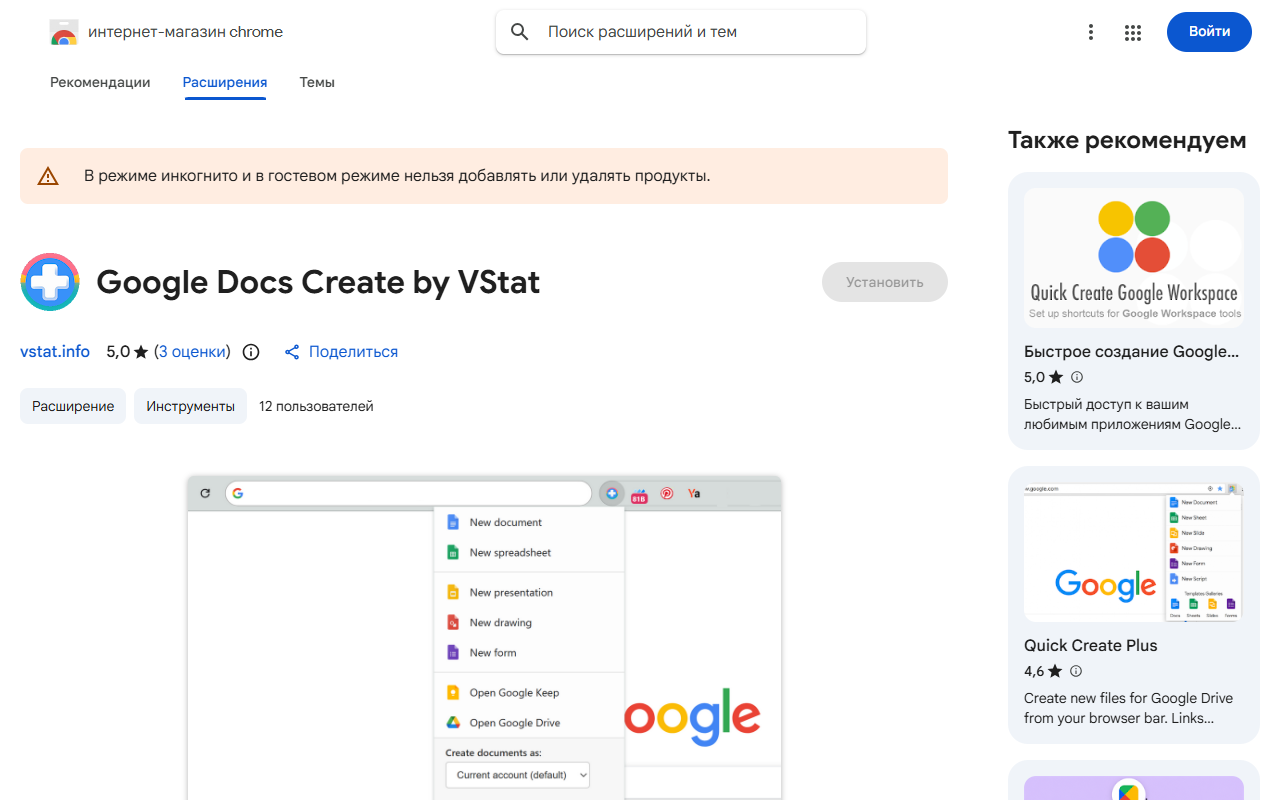Click the Инструменты category chip
This screenshot has height=800, width=1280.
click(190, 406)
